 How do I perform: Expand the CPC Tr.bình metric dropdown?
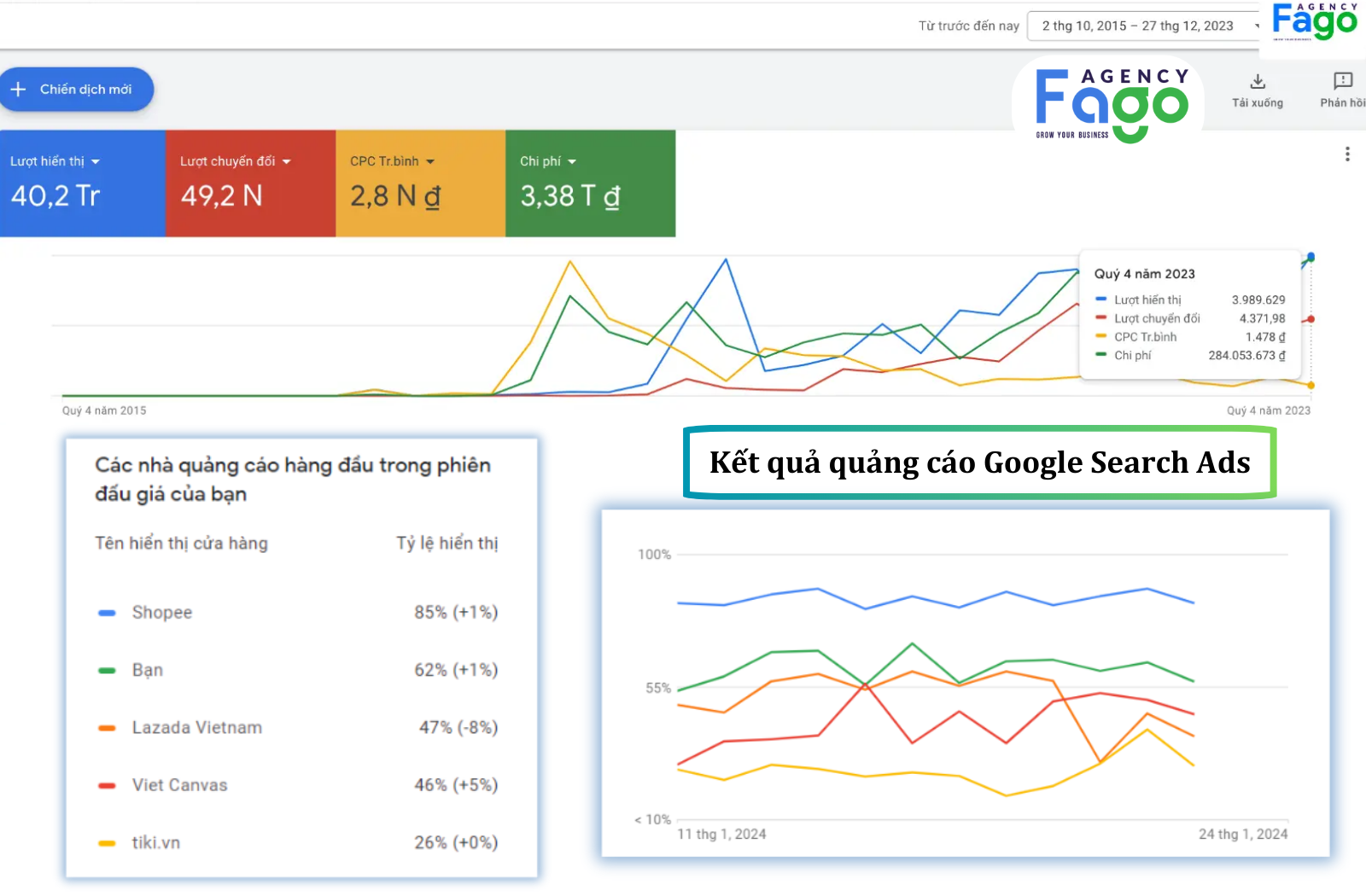(430, 162)
